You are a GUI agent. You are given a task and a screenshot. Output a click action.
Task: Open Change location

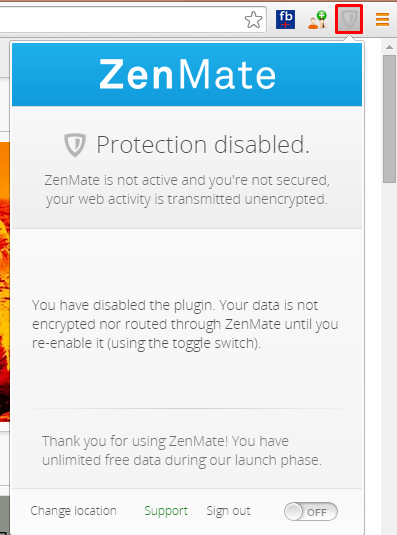click(73, 511)
